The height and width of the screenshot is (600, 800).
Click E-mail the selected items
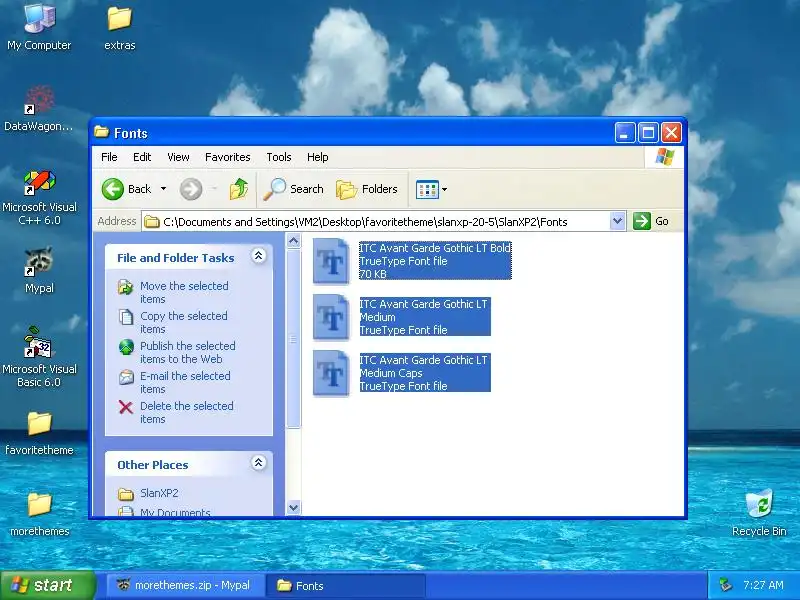point(185,383)
